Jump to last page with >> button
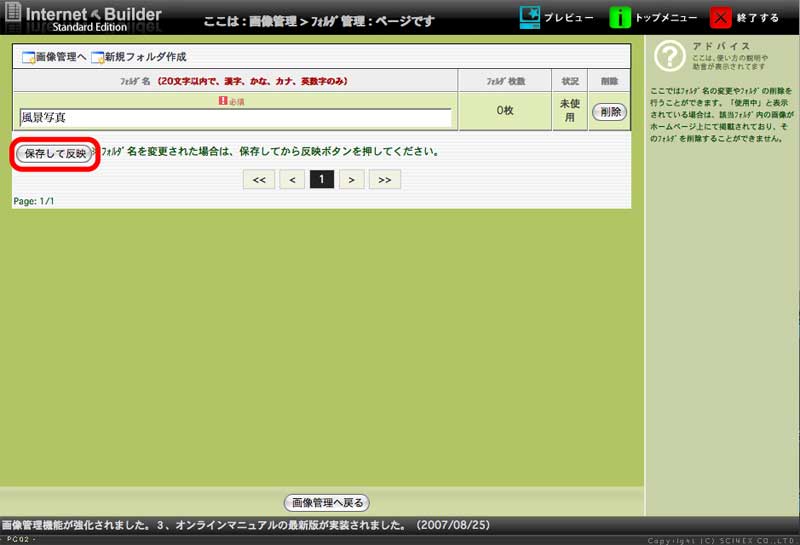Viewport: 800px width, 545px height. coord(384,180)
